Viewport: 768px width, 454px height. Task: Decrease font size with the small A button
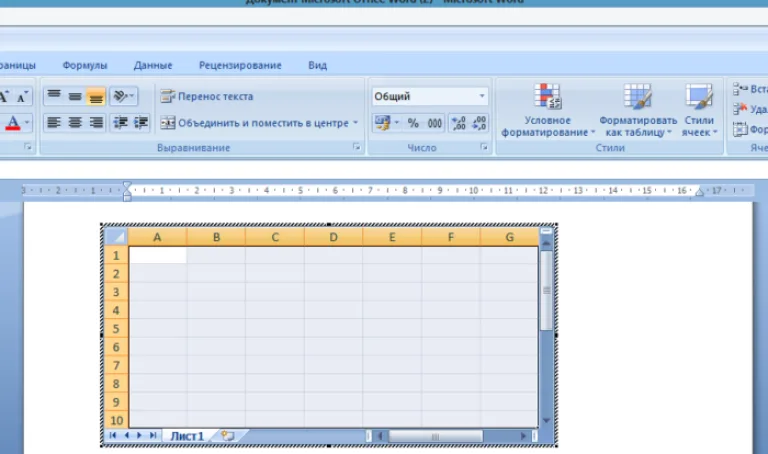tap(22, 96)
